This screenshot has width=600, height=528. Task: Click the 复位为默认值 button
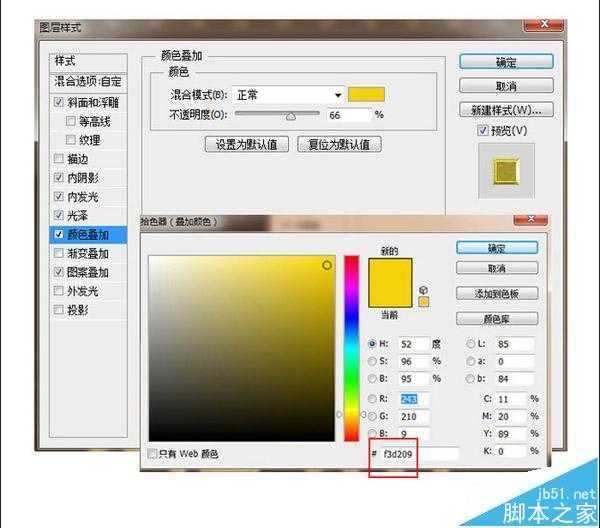click(339, 144)
